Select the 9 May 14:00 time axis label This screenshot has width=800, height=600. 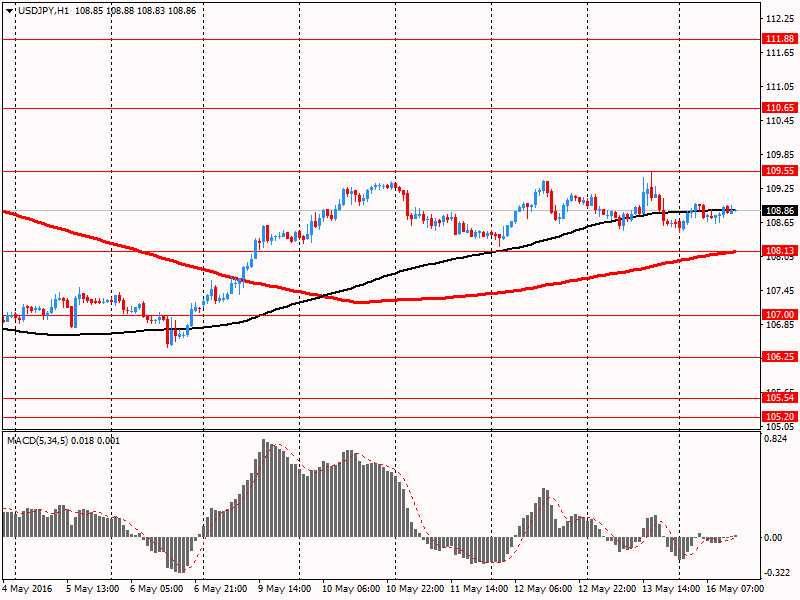[285, 589]
